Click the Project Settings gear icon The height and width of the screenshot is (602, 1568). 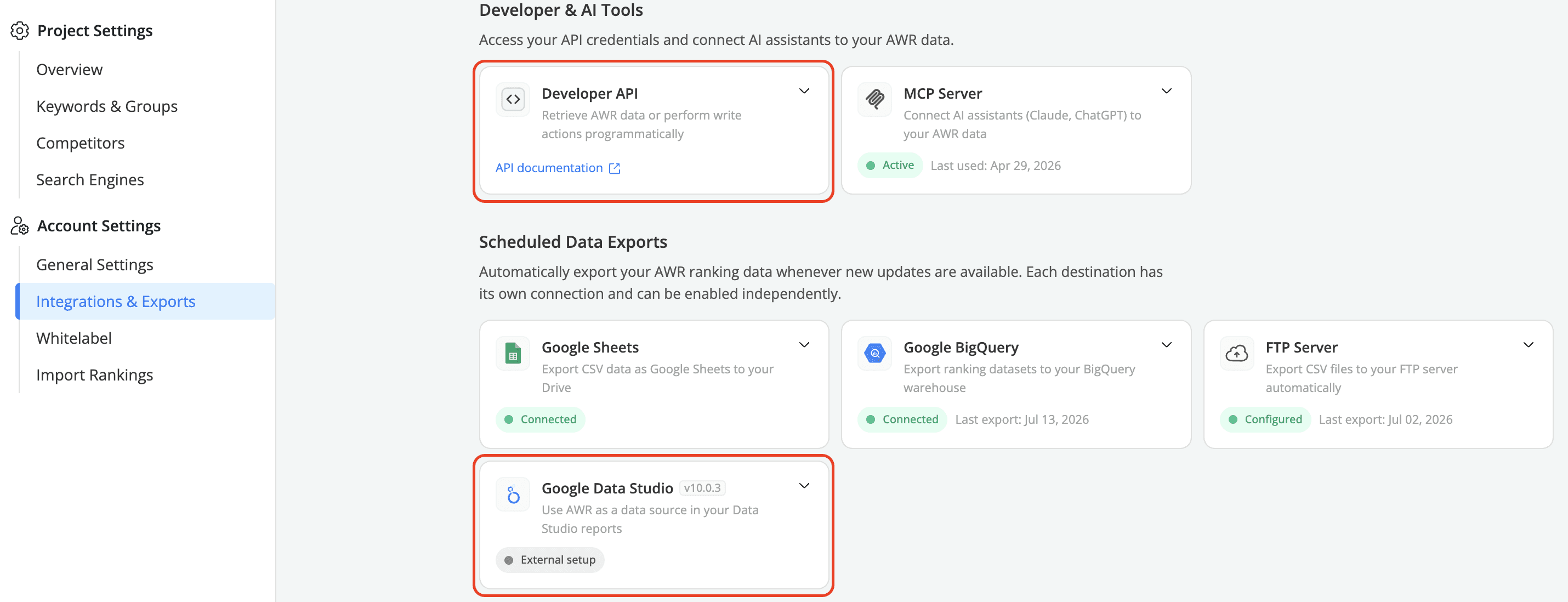[x=20, y=31]
